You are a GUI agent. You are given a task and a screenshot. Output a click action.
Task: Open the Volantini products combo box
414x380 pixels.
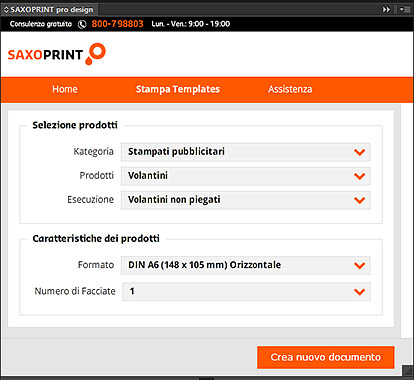click(x=245, y=176)
